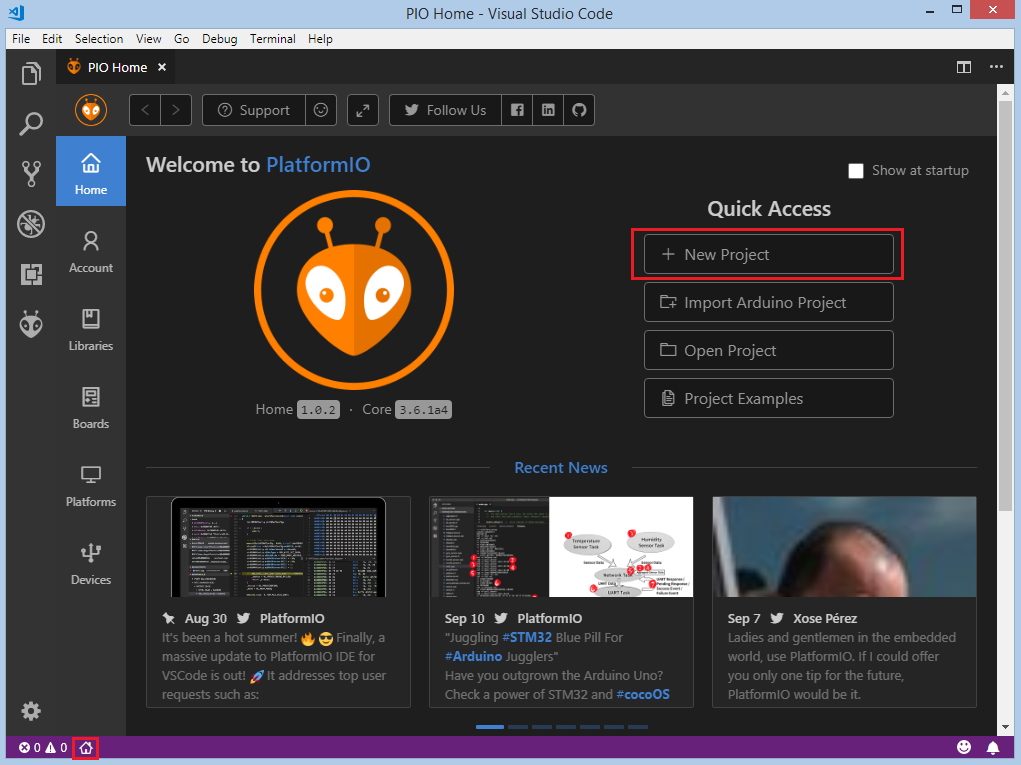Viewport: 1021px width, 765px height.
Task: Open the Devices panel in PIO sidebar
Action: 90,563
